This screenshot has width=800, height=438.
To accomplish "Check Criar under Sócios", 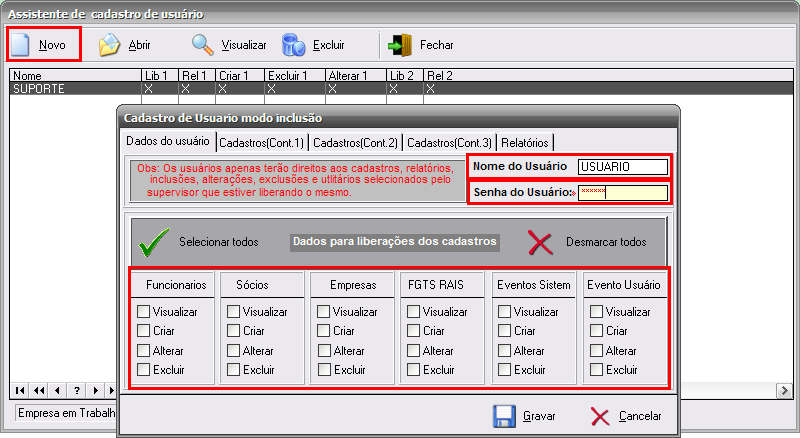I will 233,331.
